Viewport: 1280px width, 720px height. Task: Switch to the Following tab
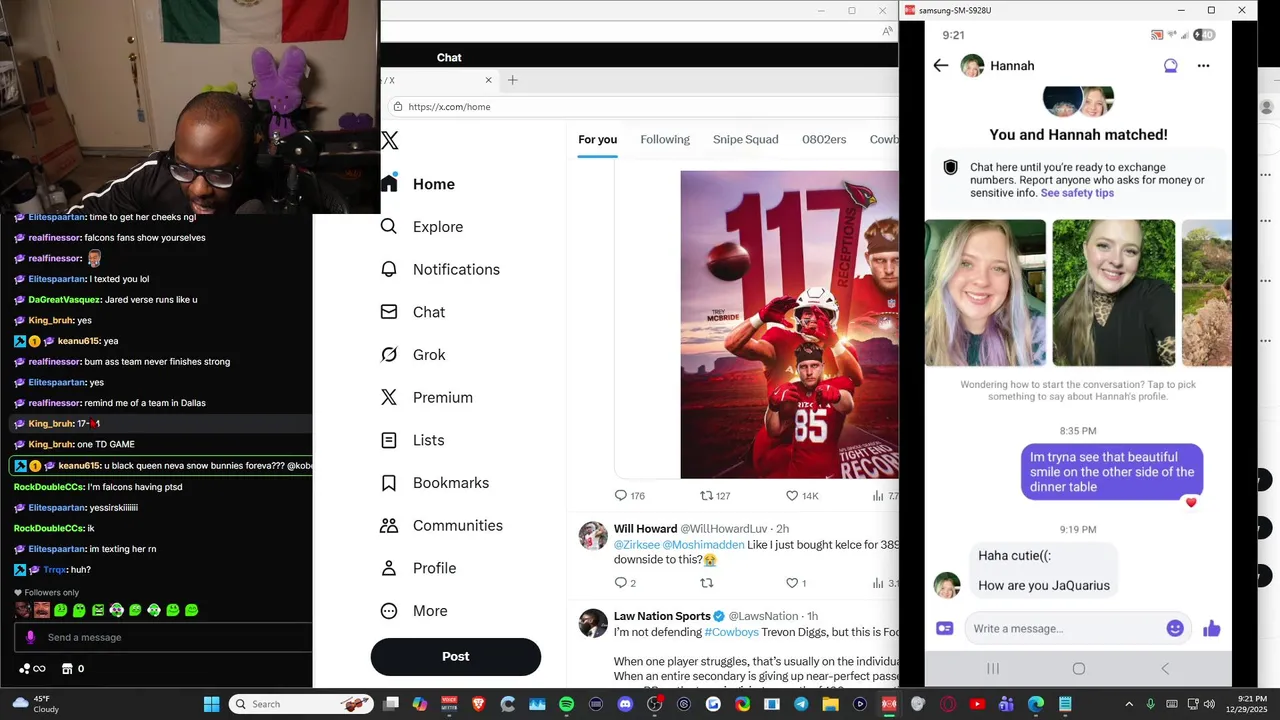click(x=665, y=139)
